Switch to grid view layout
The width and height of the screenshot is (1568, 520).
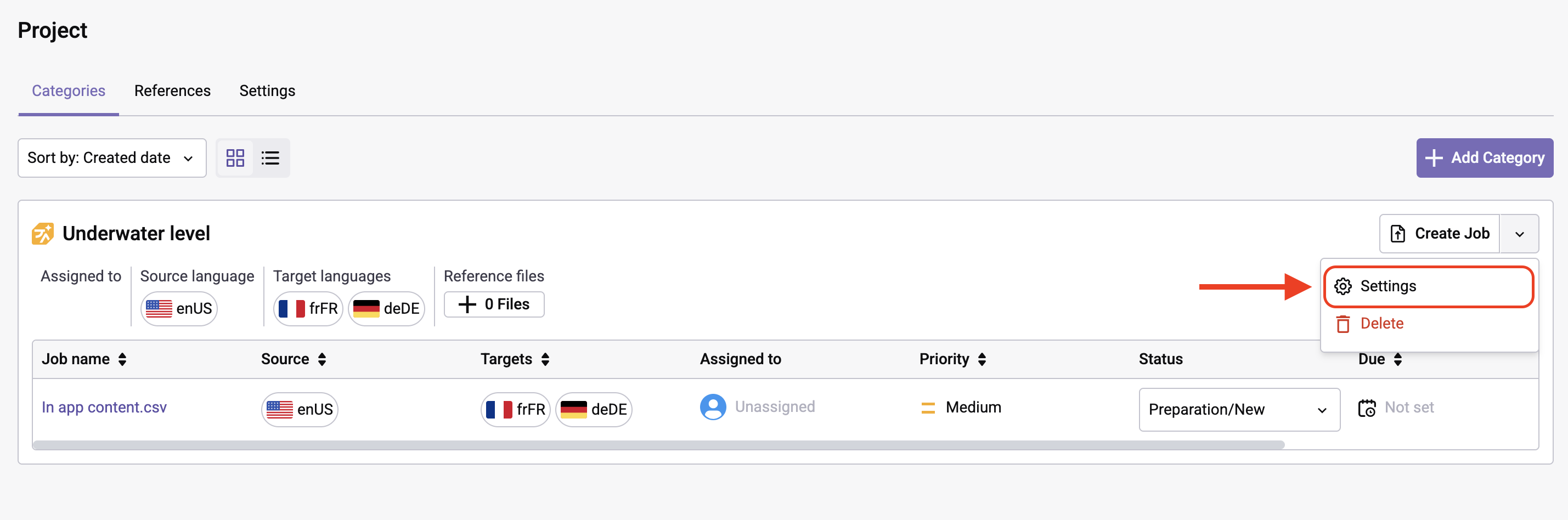235,159
